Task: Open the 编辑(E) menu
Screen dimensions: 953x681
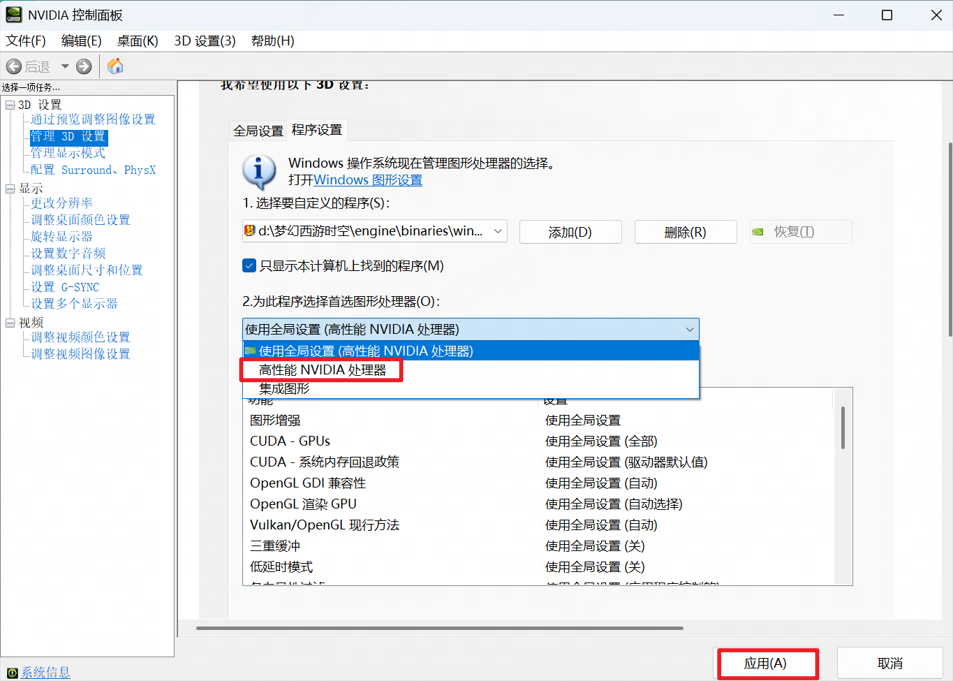Action: pyautogui.click(x=81, y=41)
